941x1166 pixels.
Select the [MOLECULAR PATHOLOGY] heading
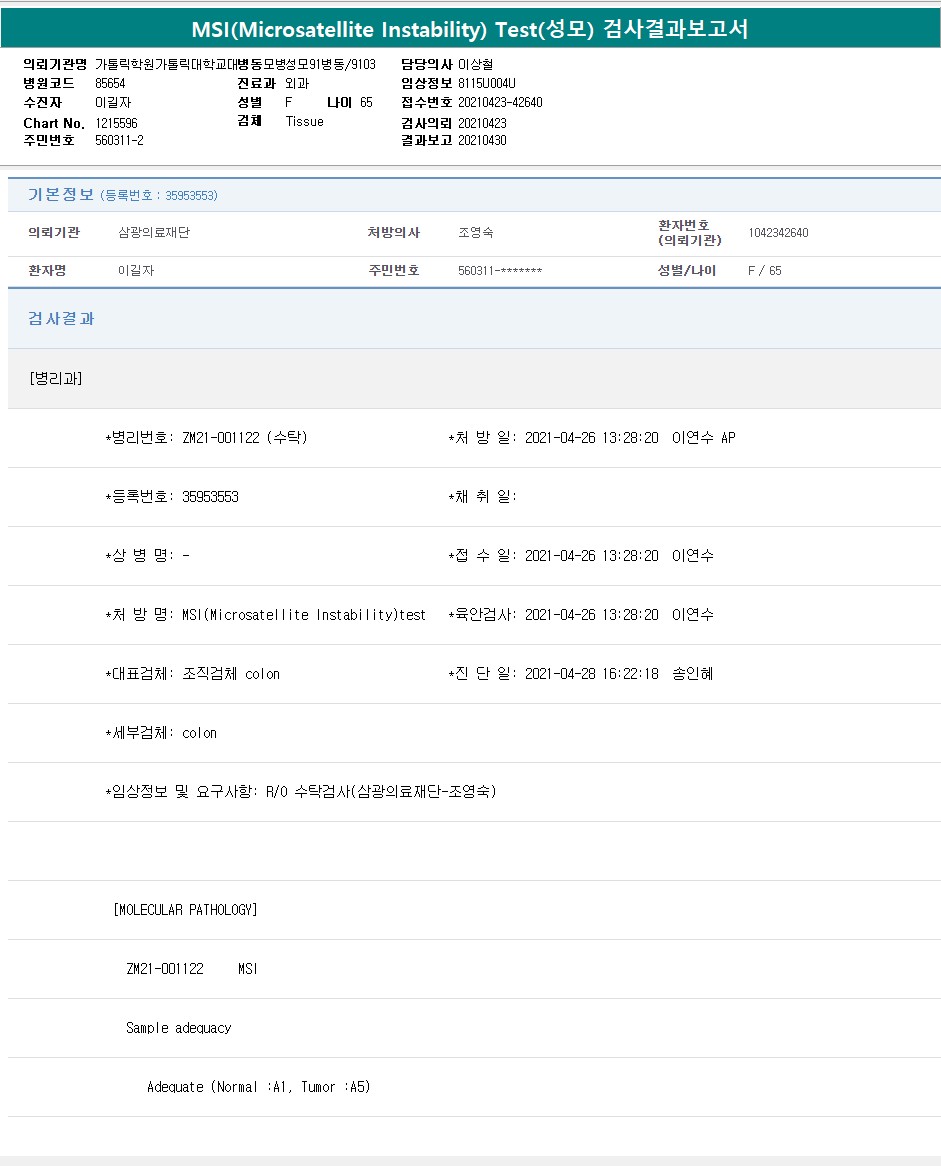[x=185, y=910]
